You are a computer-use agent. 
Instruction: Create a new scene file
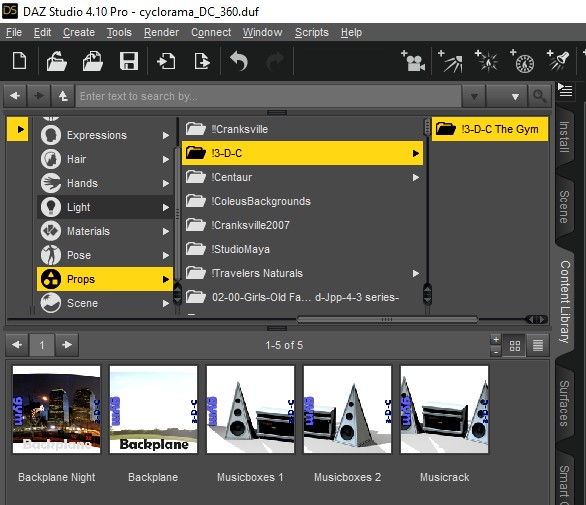coord(19,61)
